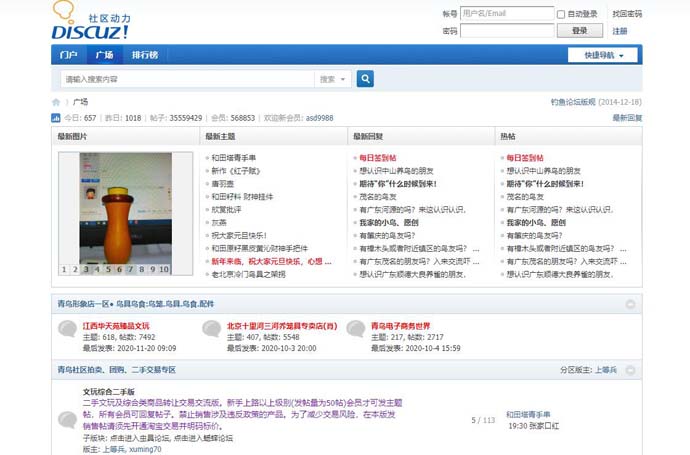Click sub-forum 点击进入蝈蝈论坛

[203, 438]
